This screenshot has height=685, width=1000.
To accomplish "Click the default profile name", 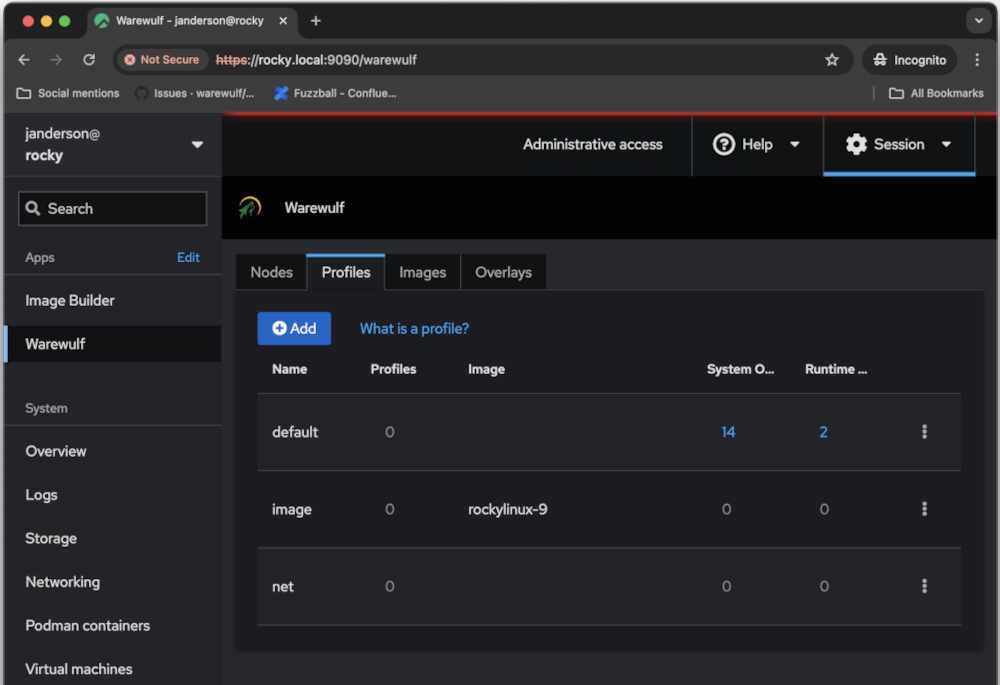I will (x=295, y=432).
